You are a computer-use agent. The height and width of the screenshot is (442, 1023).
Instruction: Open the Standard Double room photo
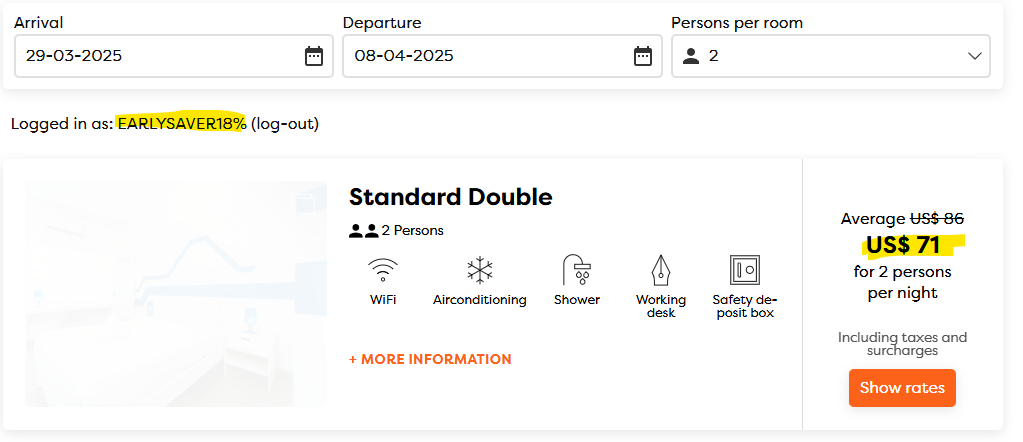pyautogui.click(x=176, y=294)
